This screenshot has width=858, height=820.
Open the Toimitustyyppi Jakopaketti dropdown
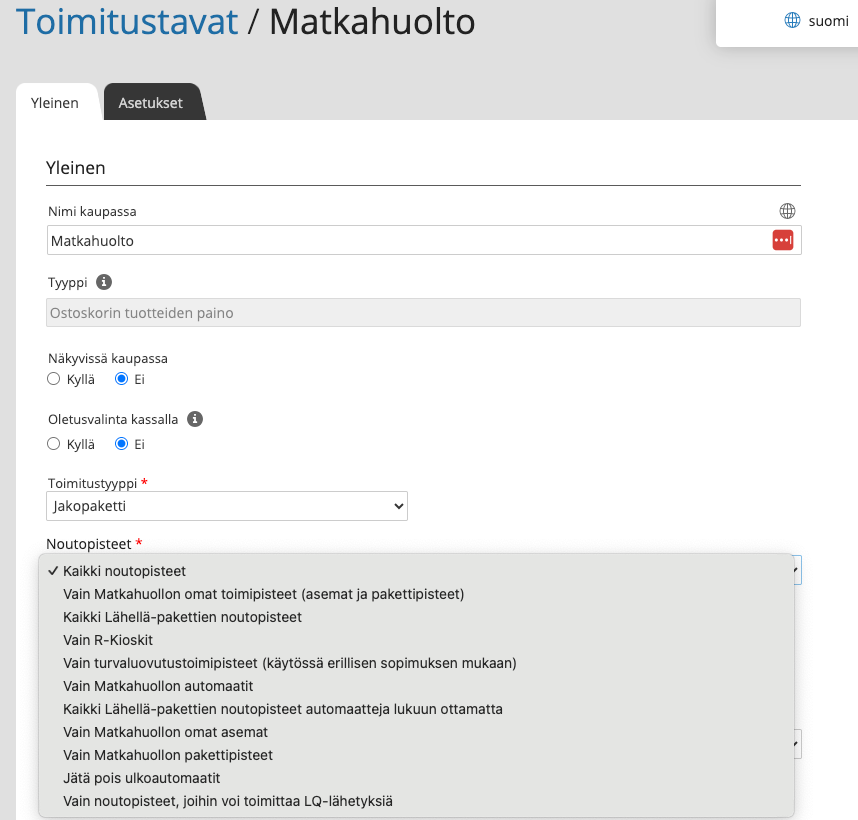point(227,506)
